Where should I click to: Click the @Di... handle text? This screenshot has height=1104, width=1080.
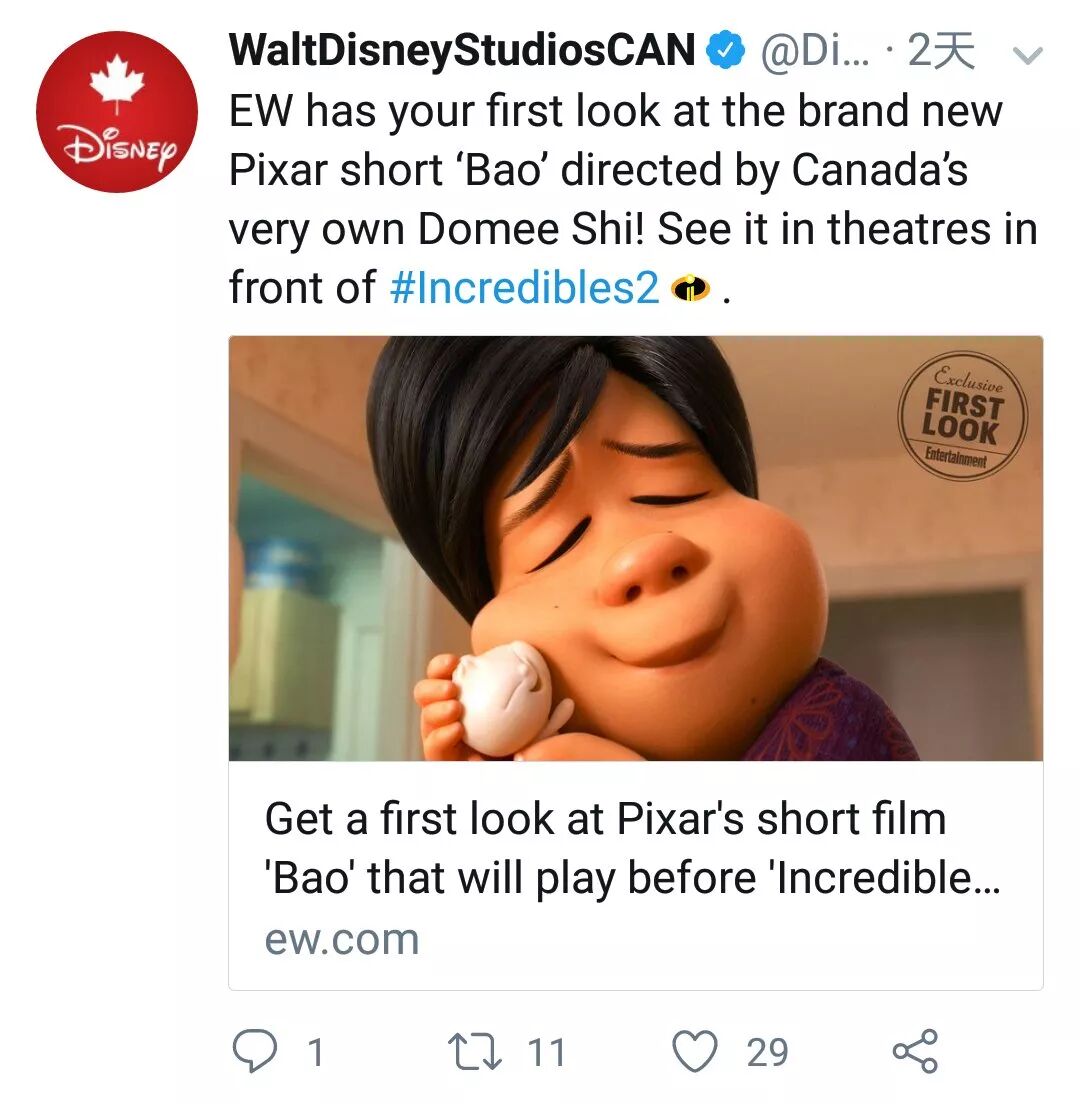pos(815,51)
